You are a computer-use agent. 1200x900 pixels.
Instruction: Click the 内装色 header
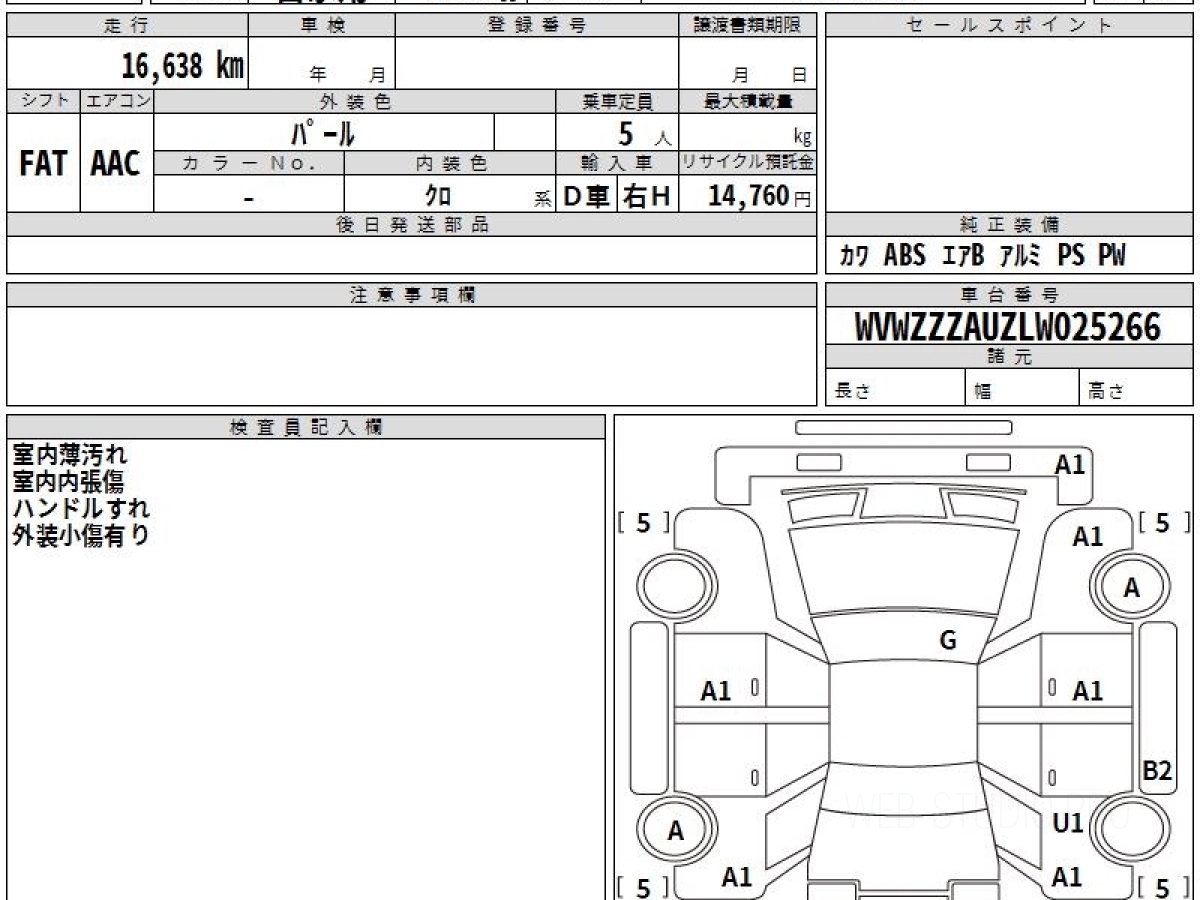pyautogui.click(x=450, y=163)
